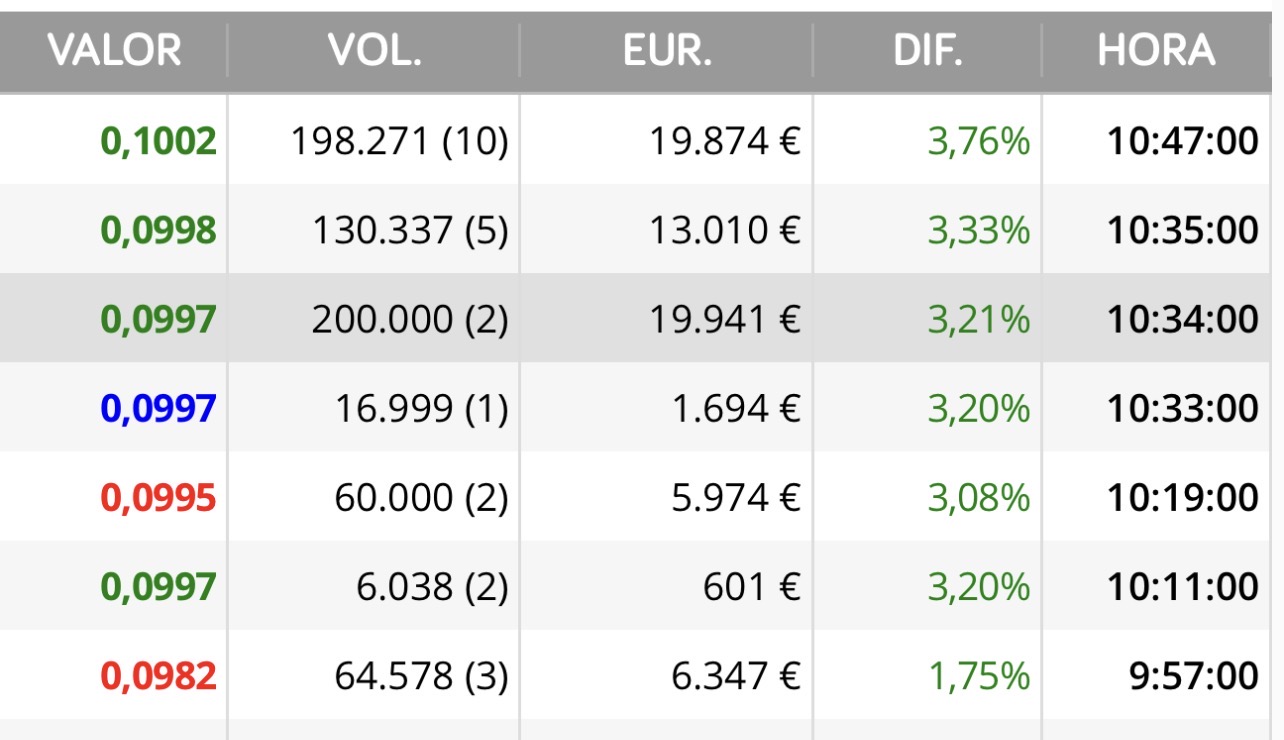Screen dimensions: 1284x740
Task: Click the VALOR column header
Action: 114,50
